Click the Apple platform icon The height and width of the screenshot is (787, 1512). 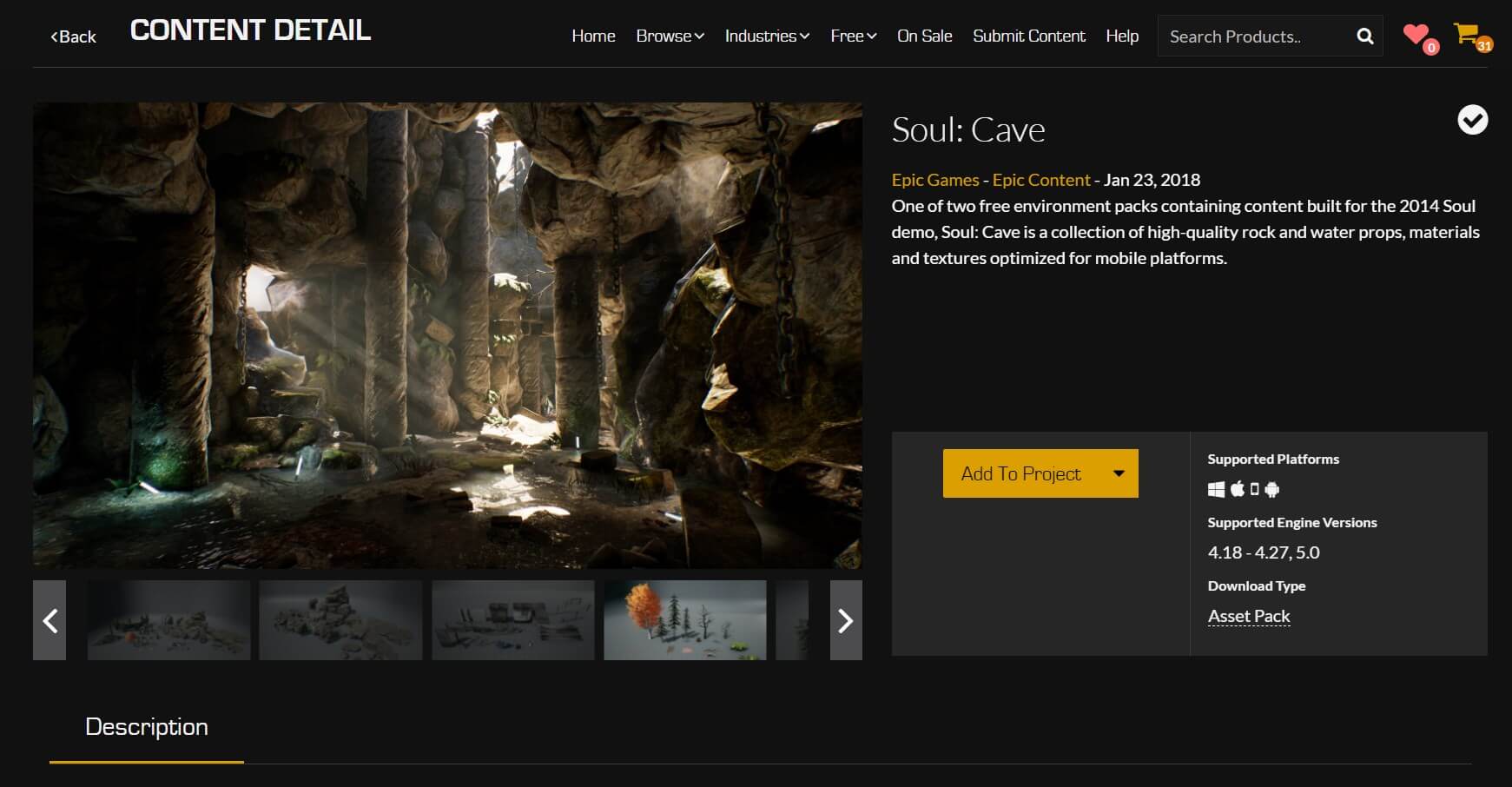[x=1238, y=489]
